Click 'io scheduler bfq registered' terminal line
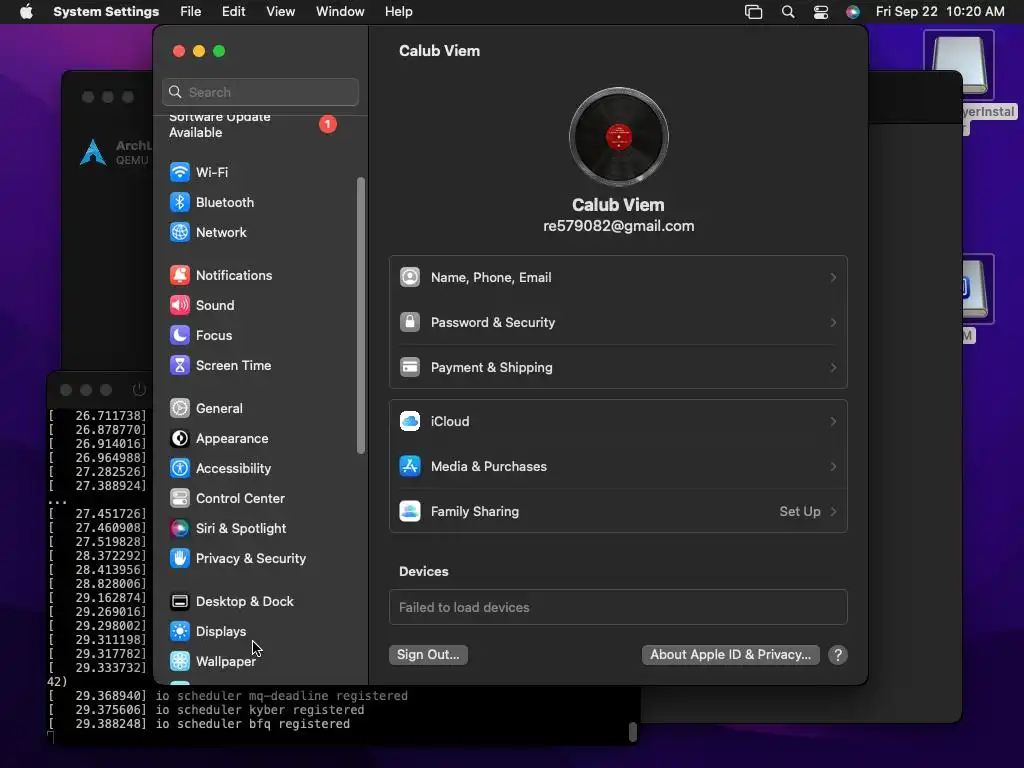 point(253,724)
